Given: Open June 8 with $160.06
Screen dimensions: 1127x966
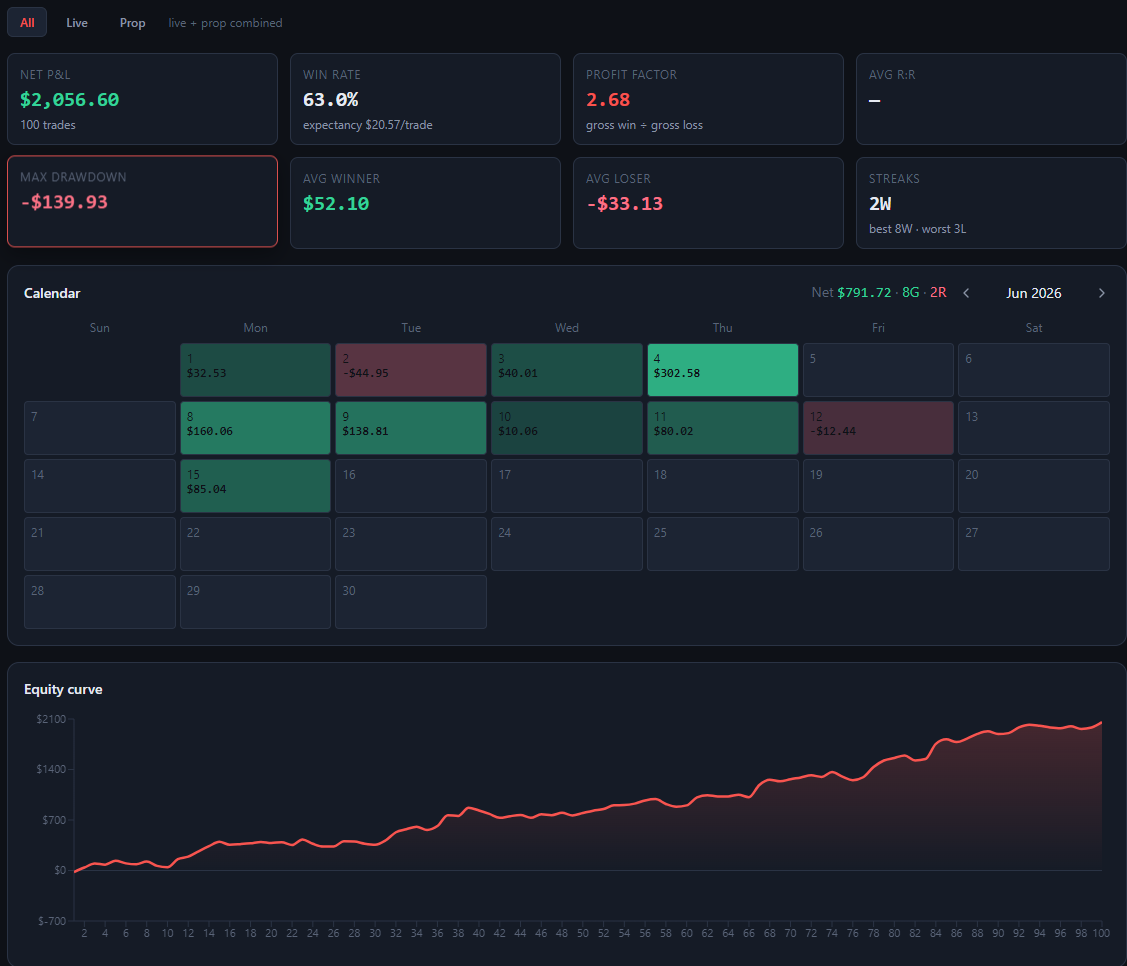Looking at the screenshot, I should (255, 428).
